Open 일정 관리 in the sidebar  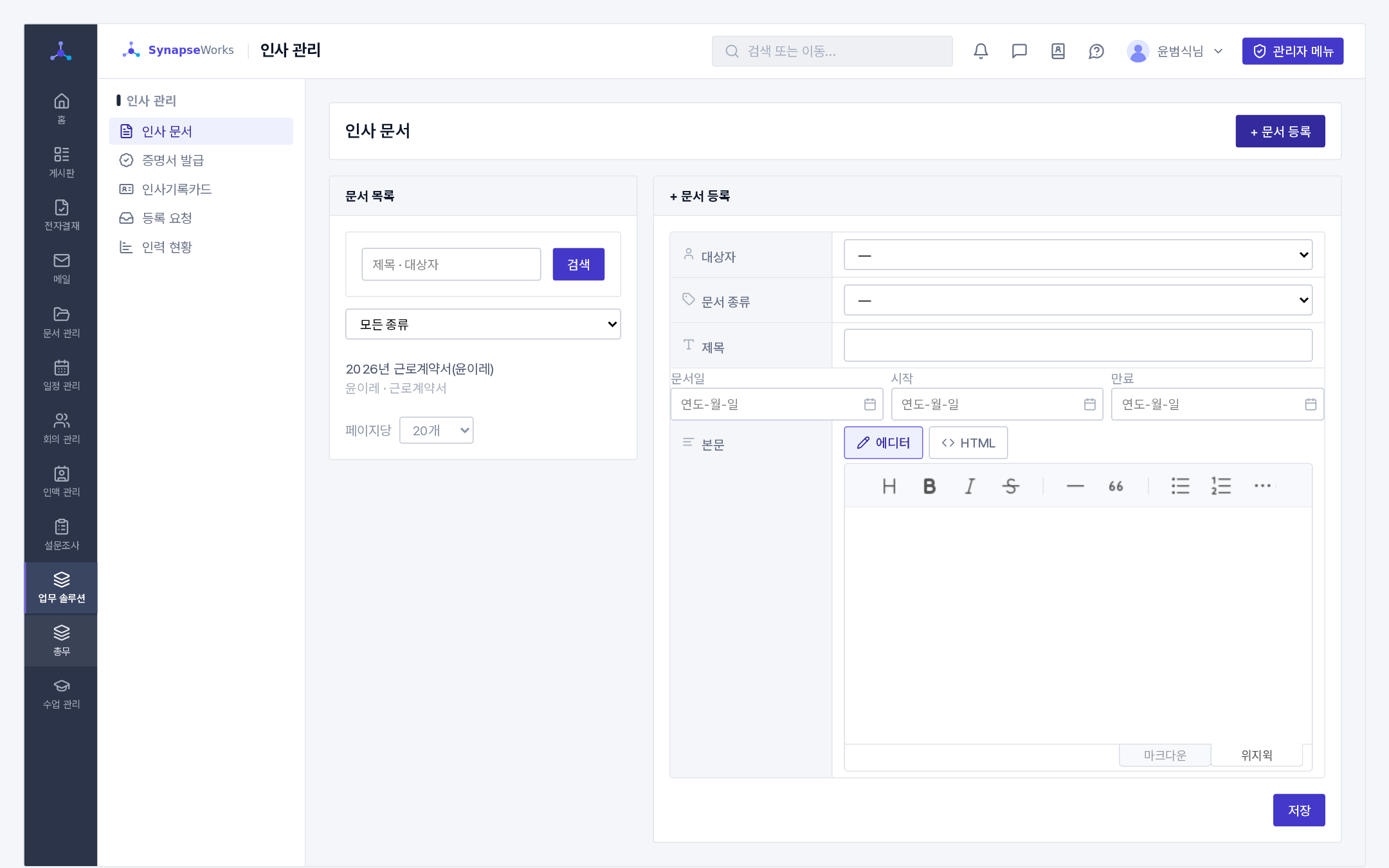pyautogui.click(x=61, y=375)
